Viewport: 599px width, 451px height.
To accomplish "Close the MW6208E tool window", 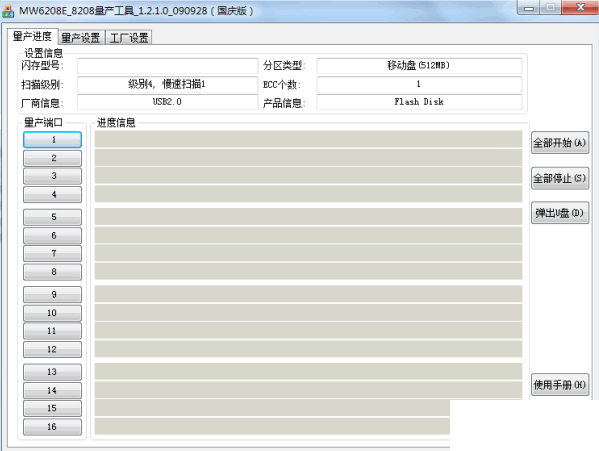I will click(x=581, y=8).
